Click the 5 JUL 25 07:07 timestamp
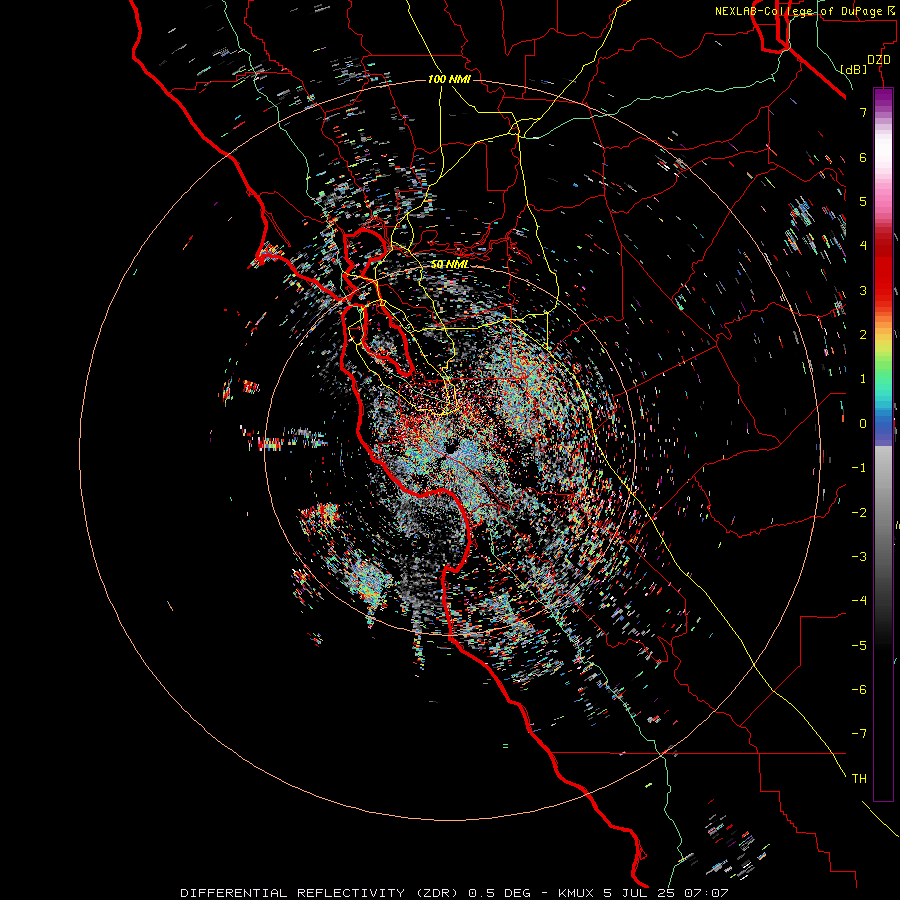This screenshot has height=900, width=900. 666,893
